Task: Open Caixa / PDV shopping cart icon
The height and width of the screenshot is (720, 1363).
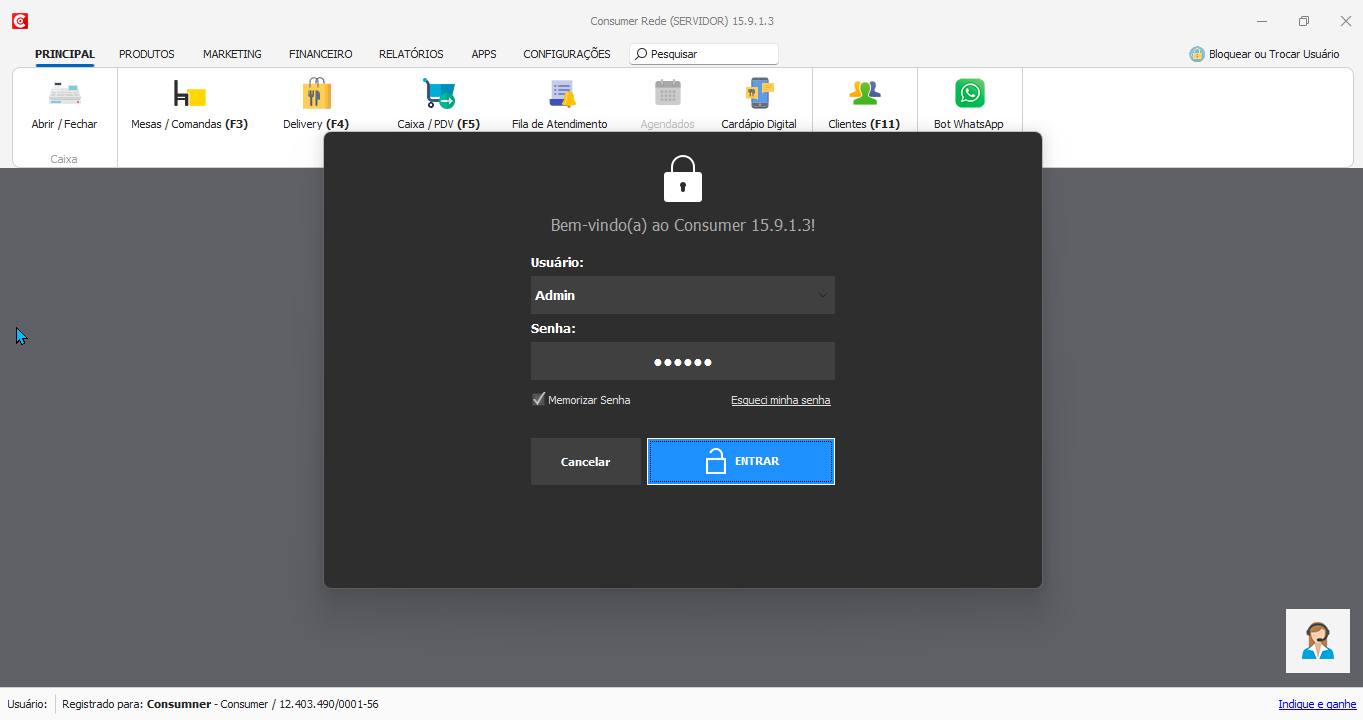Action: coord(438,94)
